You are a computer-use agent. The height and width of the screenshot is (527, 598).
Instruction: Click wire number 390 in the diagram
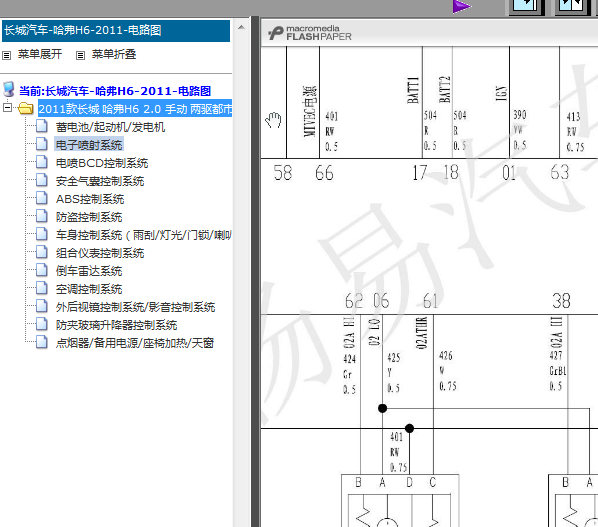click(520, 115)
